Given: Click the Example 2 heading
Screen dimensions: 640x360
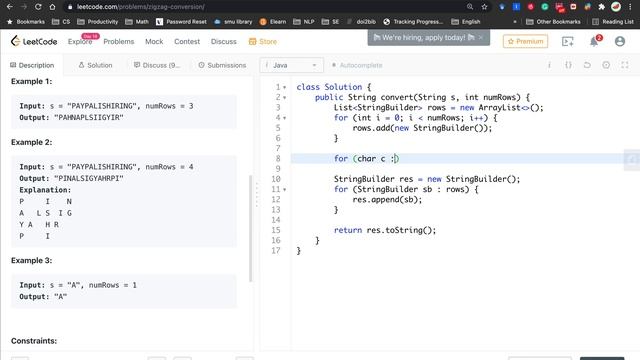Looking at the screenshot, I should pyautogui.click(x=31, y=142).
